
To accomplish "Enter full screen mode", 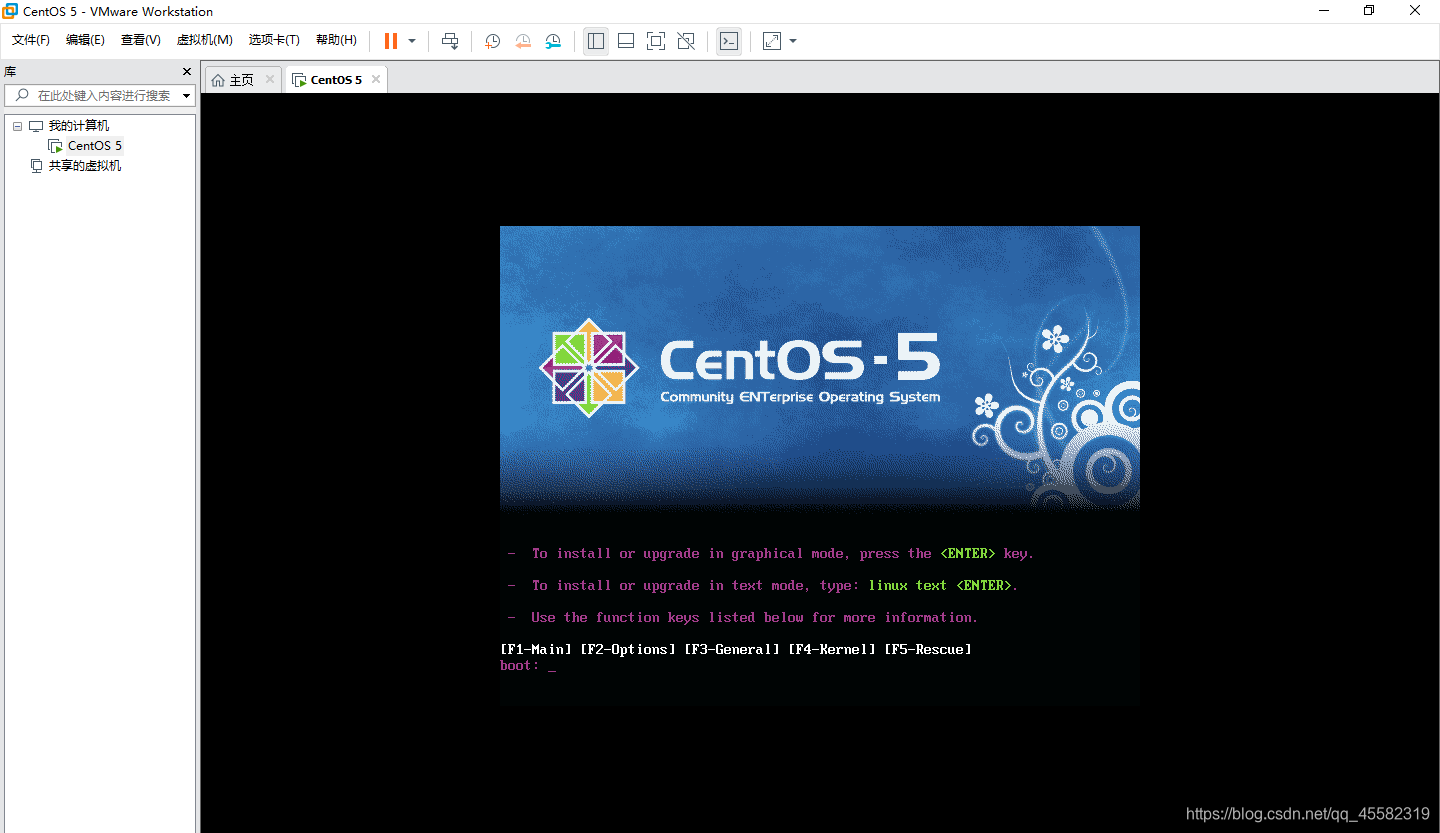I will 656,41.
